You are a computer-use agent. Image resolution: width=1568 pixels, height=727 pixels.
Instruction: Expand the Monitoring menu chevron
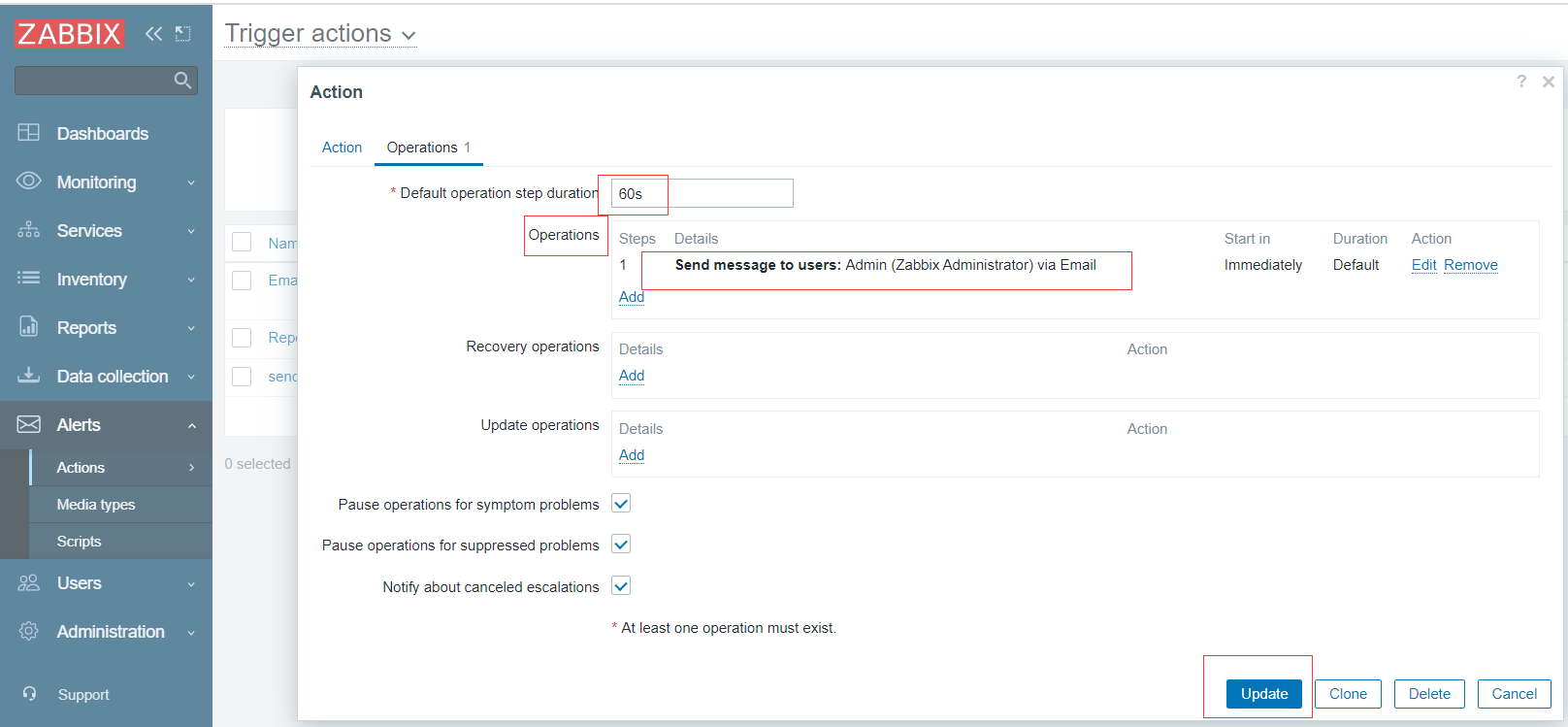191,182
